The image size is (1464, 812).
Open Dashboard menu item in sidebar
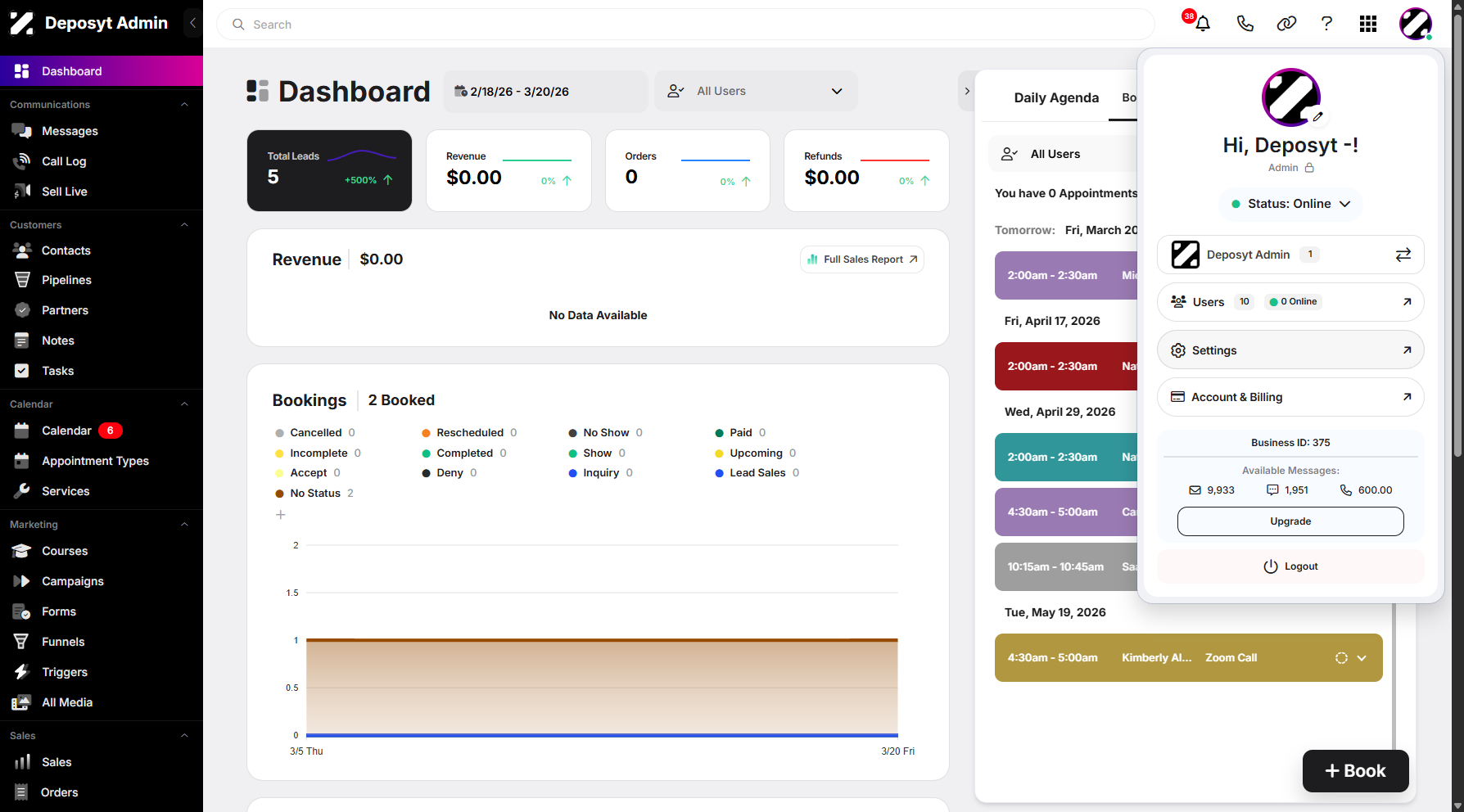pyautogui.click(x=102, y=71)
